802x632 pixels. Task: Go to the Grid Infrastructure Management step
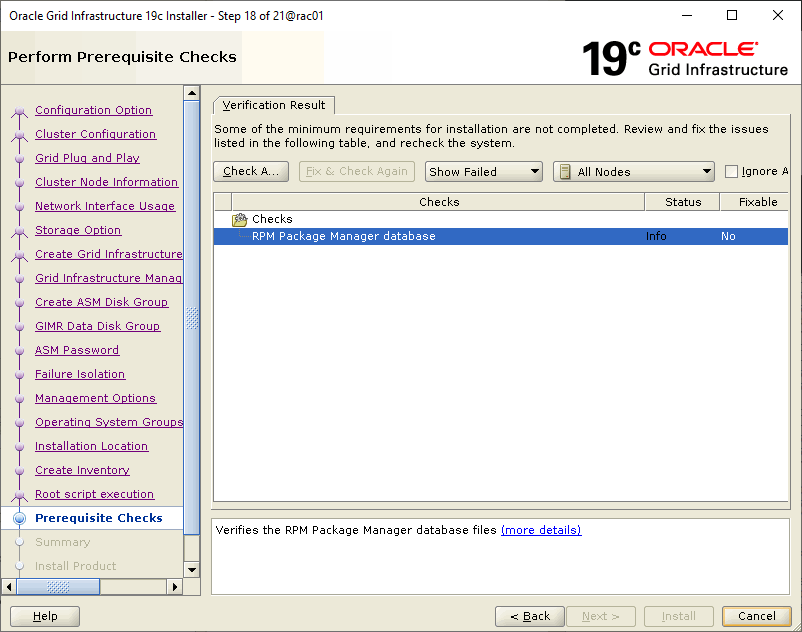(x=108, y=278)
